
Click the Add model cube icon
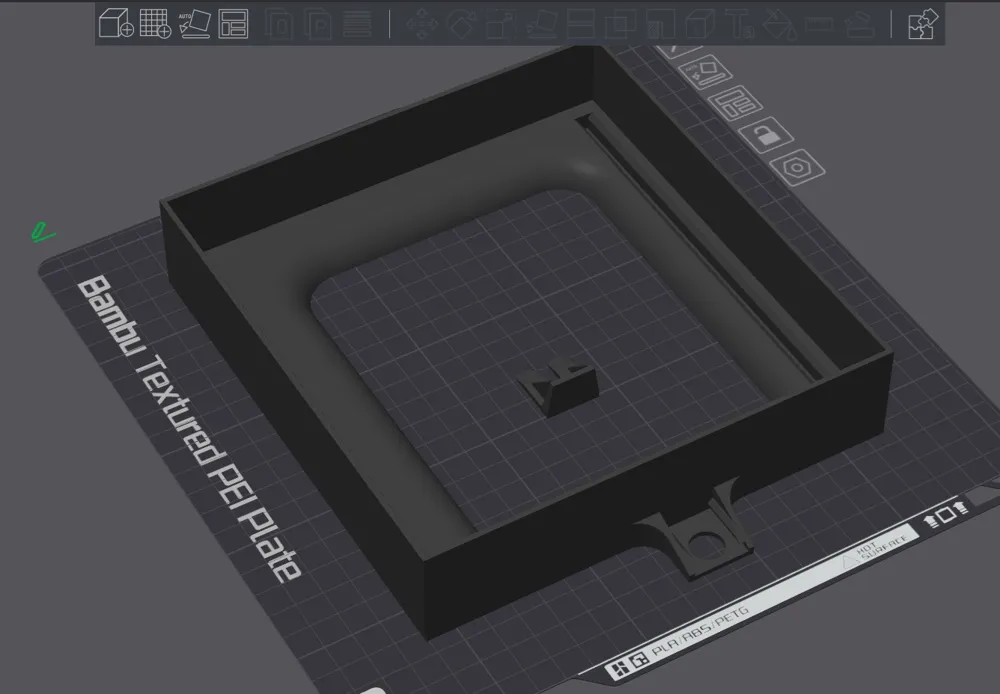(x=116, y=24)
